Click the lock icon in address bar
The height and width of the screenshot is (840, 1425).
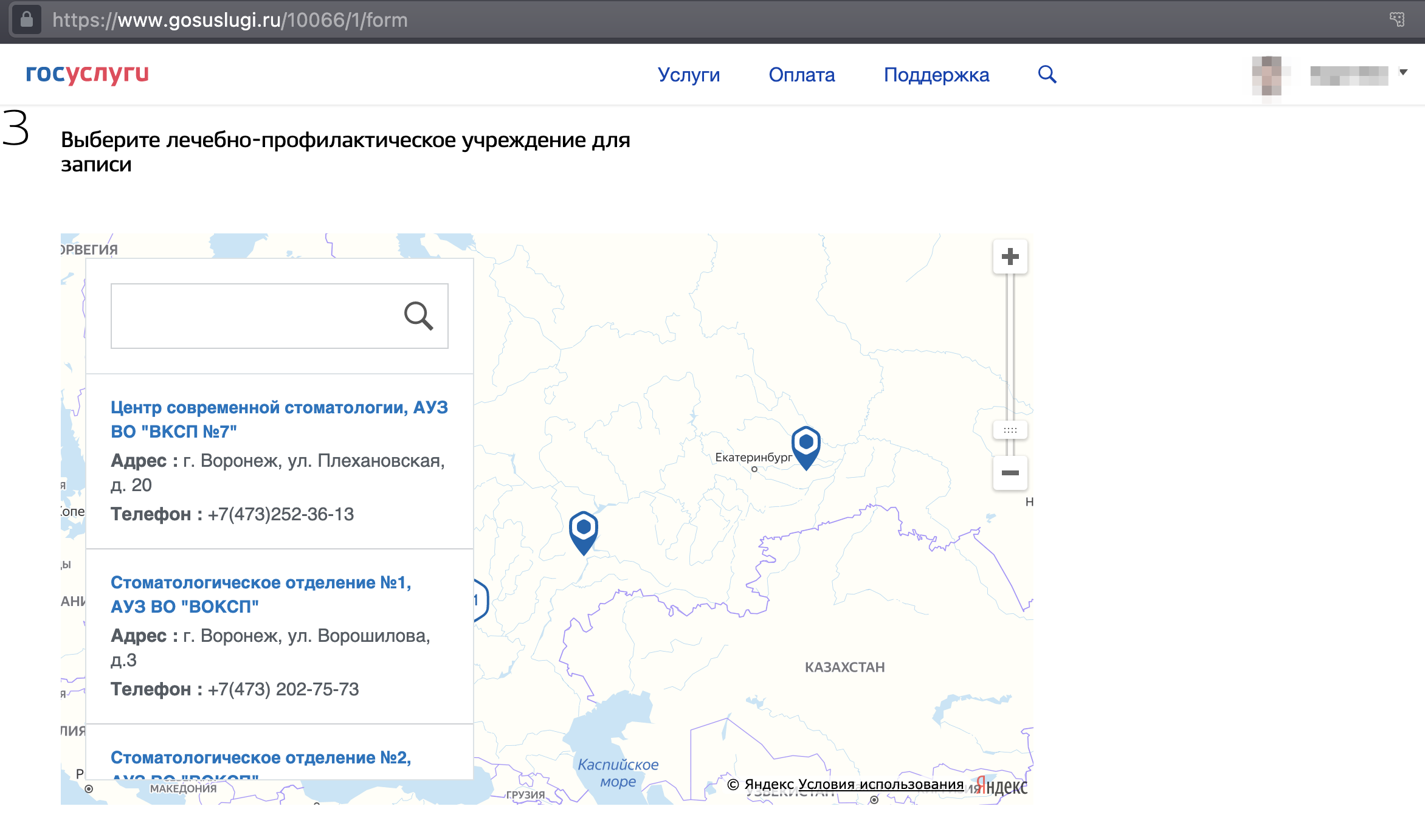tap(27, 19)
